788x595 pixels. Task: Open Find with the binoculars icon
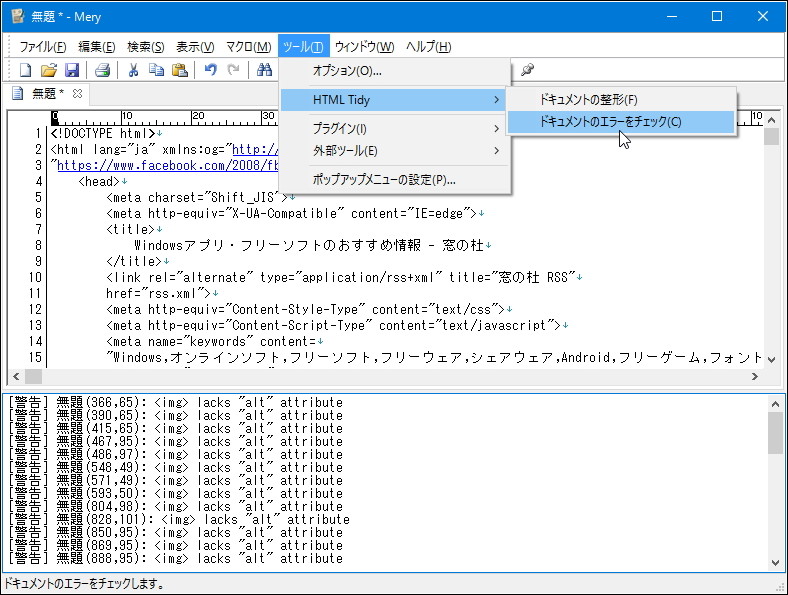tap(264, 70)
